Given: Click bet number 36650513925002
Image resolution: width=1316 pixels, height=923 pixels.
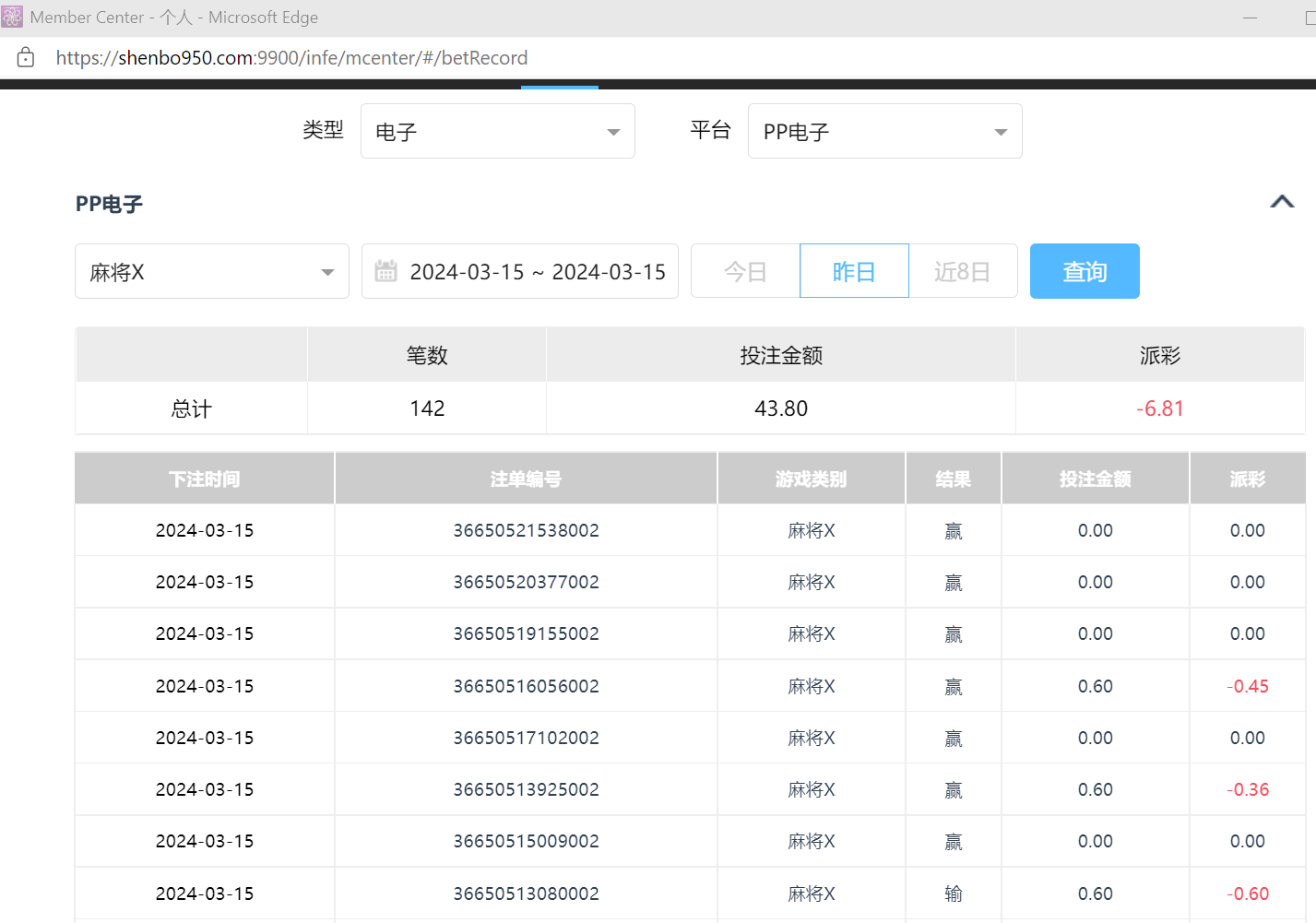Looking at the screenshot, I should coord(526,789).
